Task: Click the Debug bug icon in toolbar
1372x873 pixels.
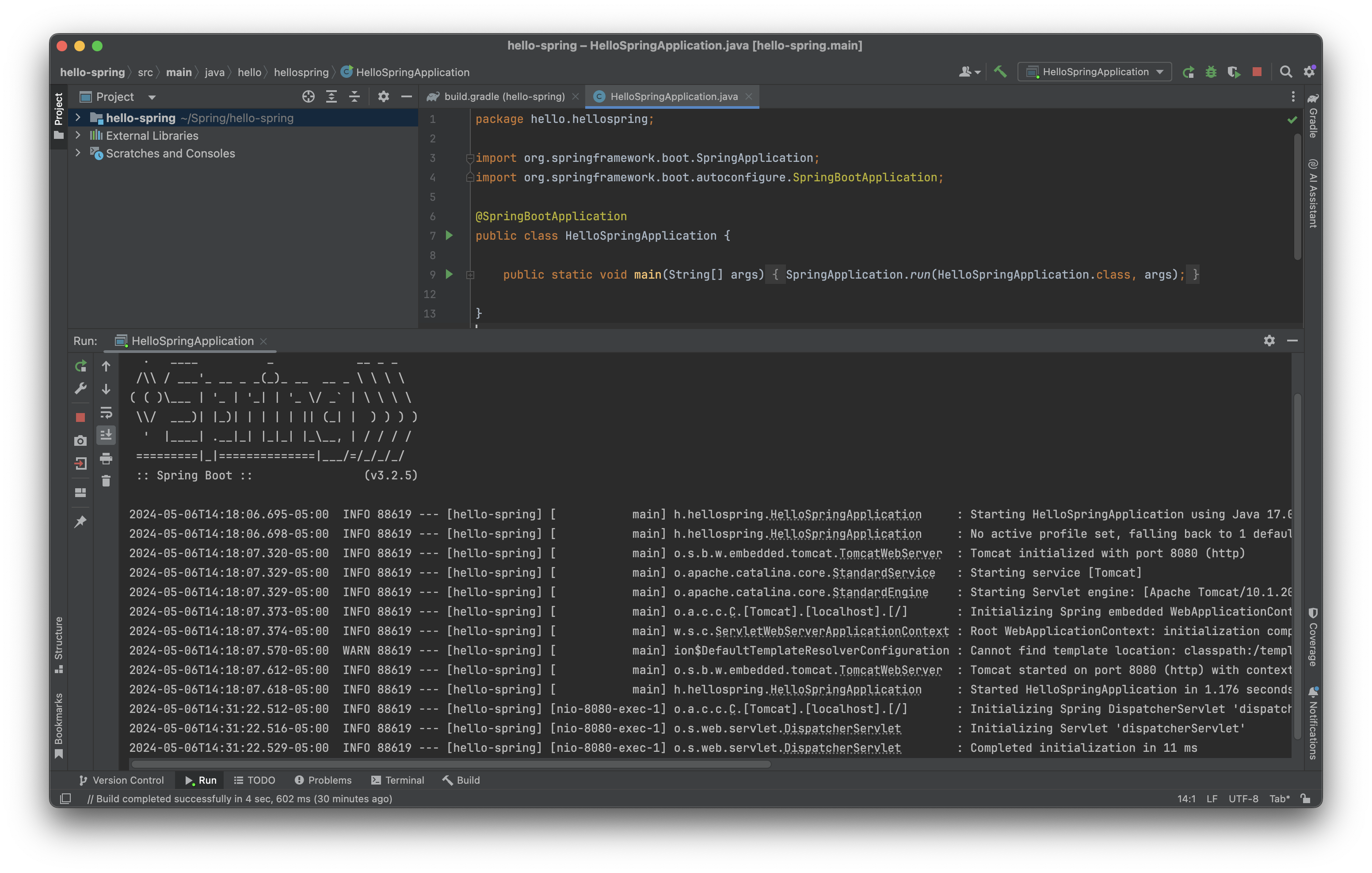Action: pos(1211,72)
